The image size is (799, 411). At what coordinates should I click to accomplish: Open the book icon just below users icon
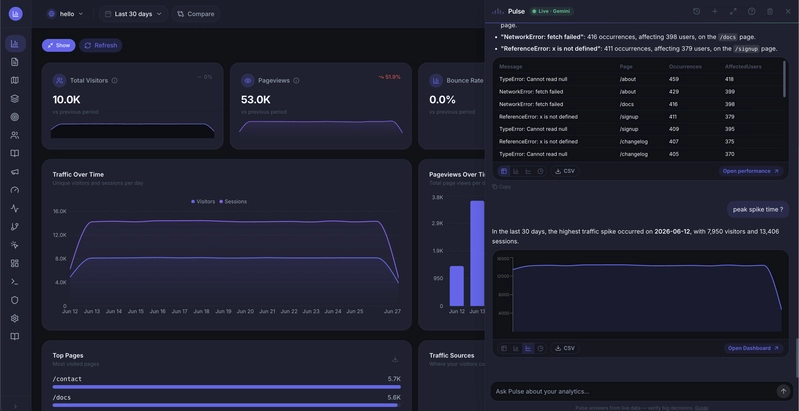coord(15,153)
